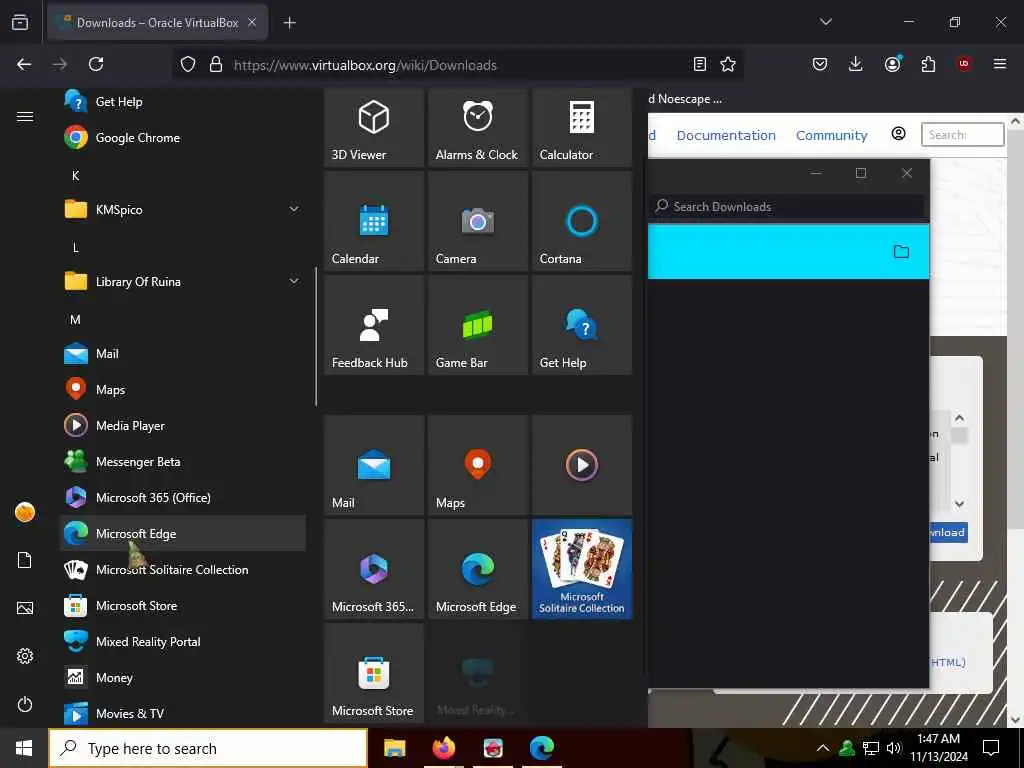Launch Google Chrome from app list

point(183,138)
